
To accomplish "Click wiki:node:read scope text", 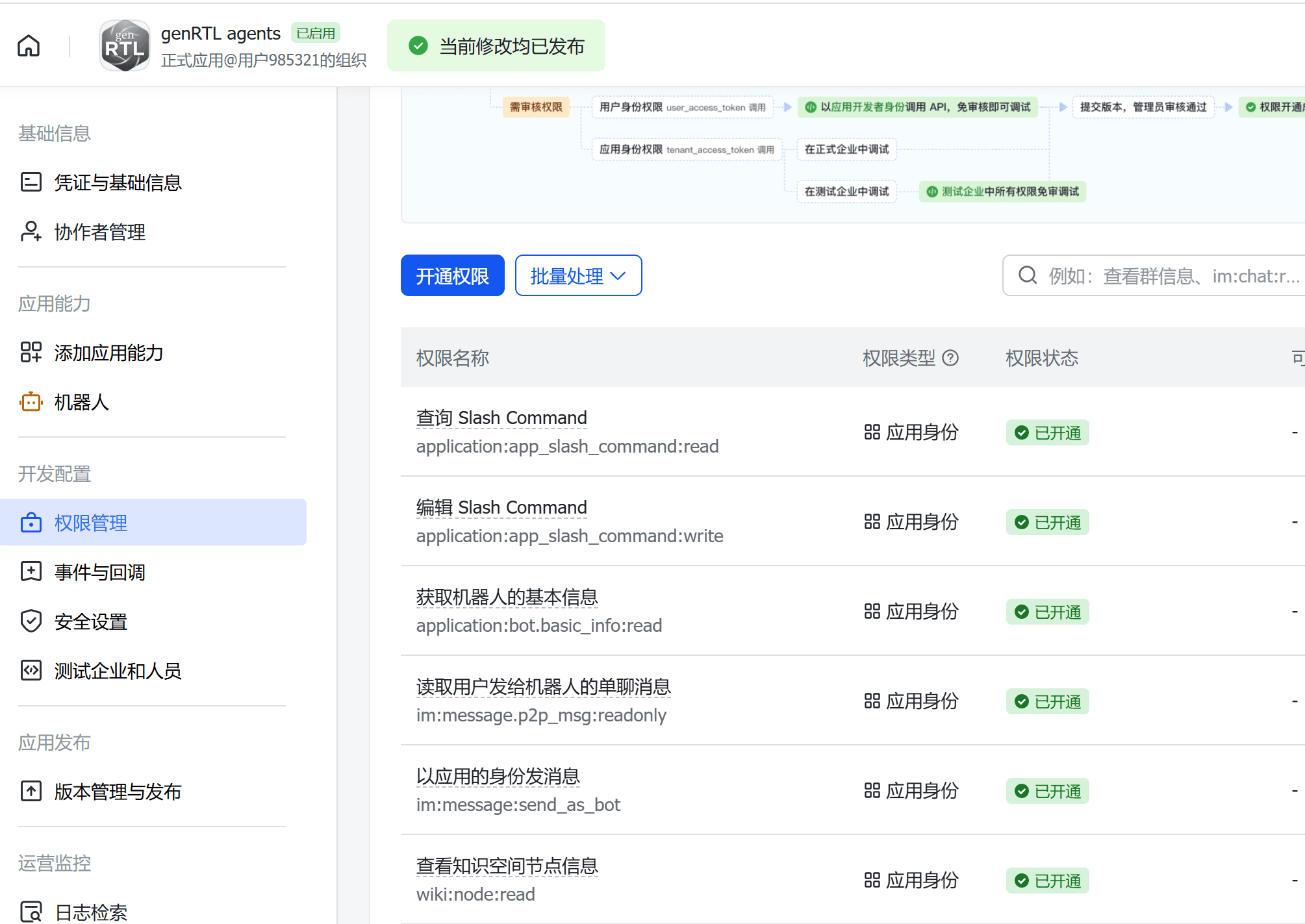I will pos(475,895).
